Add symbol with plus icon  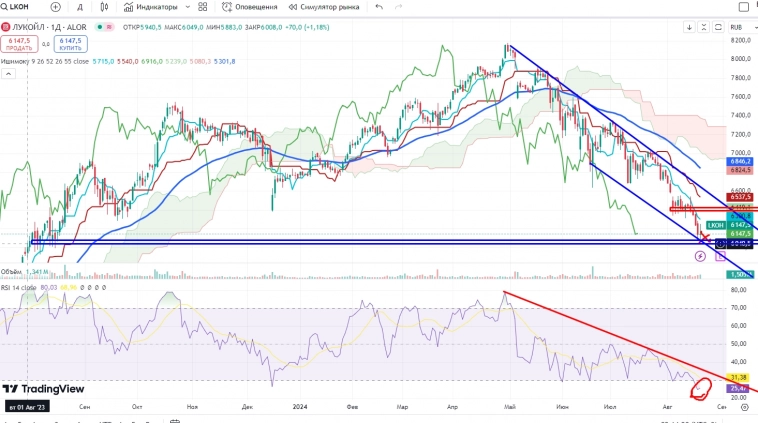click(x=55, y=7)
